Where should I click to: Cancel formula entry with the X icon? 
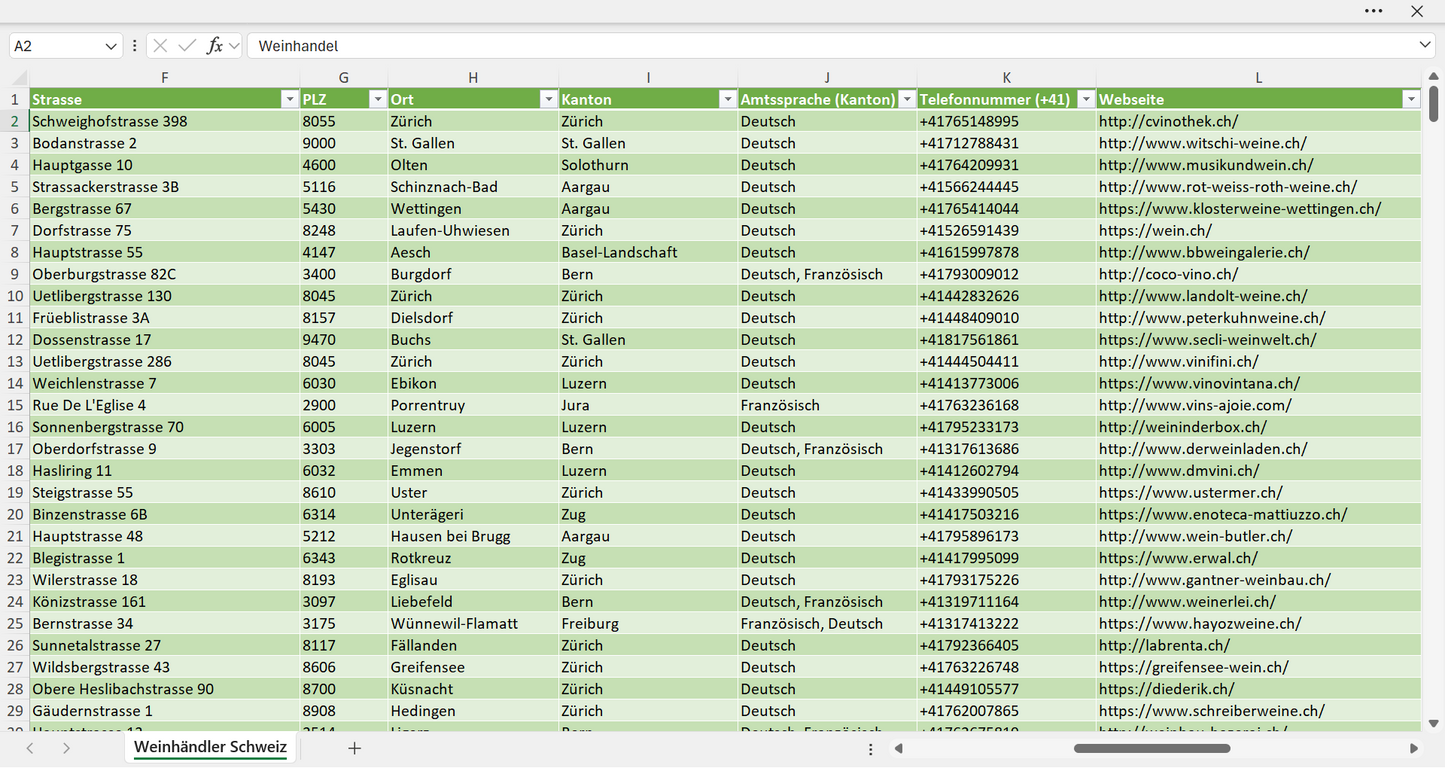pos(160,46)
